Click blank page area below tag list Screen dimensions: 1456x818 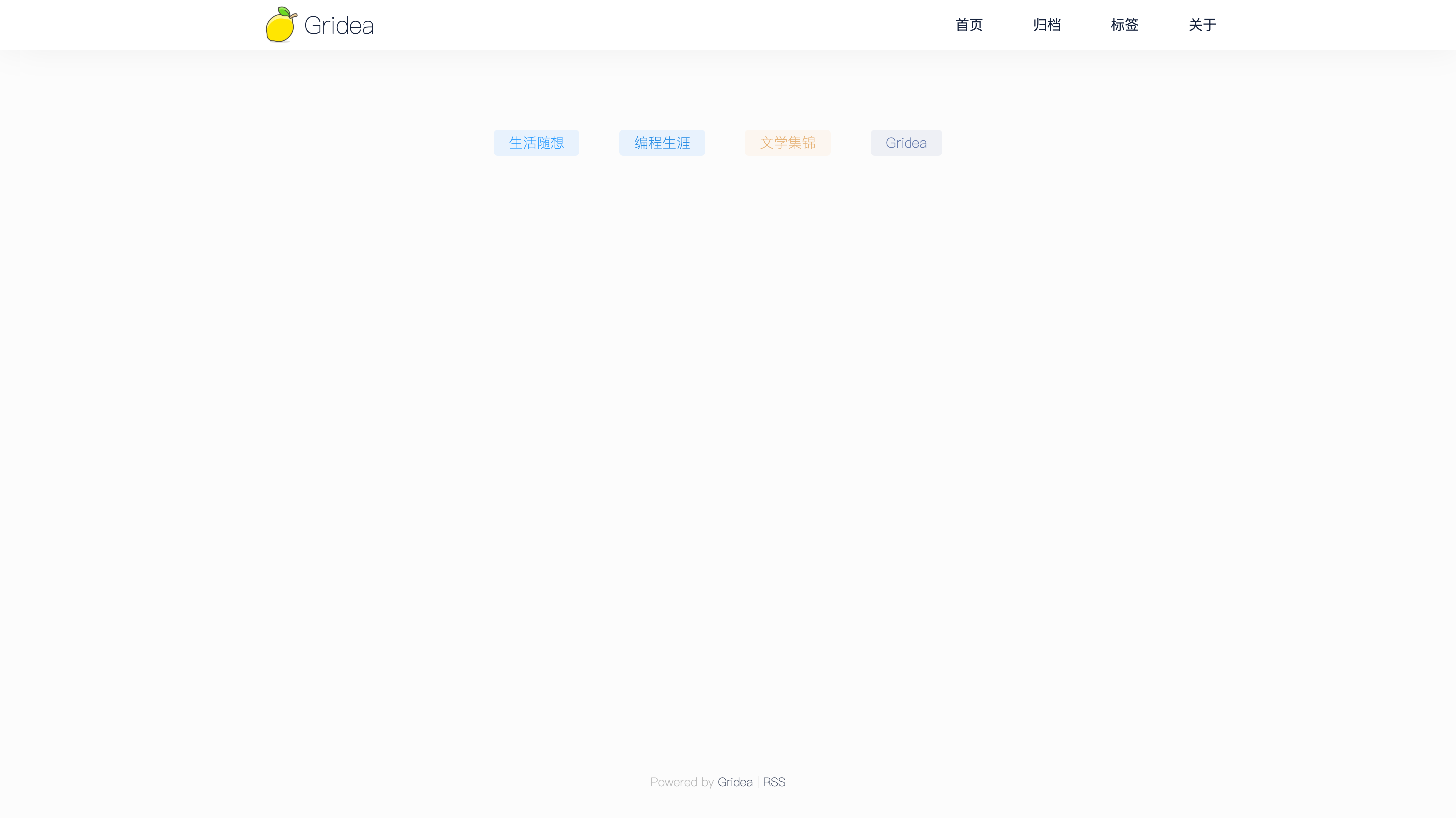tap(728, 396)
